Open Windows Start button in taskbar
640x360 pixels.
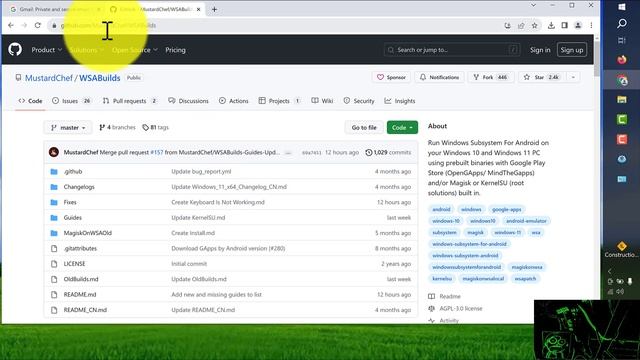pos(622,7)
